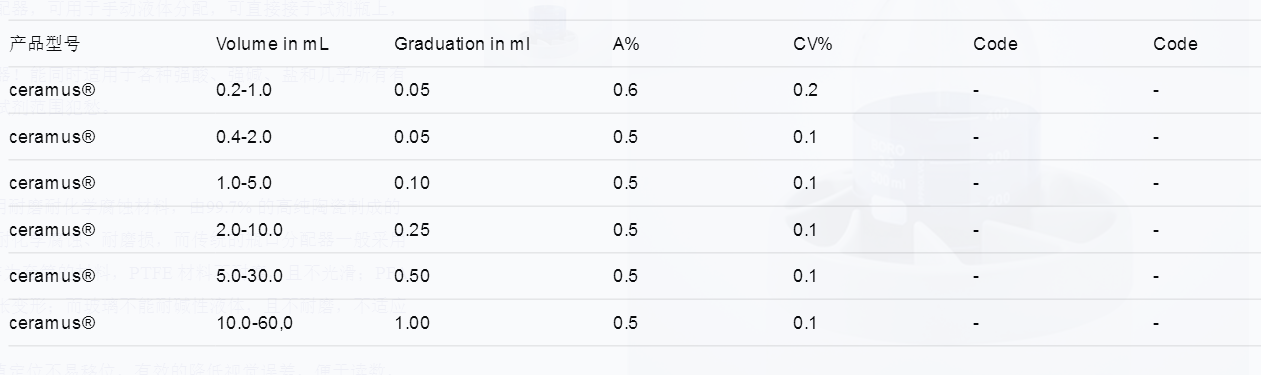This screenshot has height=375, width=1261.
Task: Select the ceramus® 1.0-5.0 product name
Action: click(52, 184)
